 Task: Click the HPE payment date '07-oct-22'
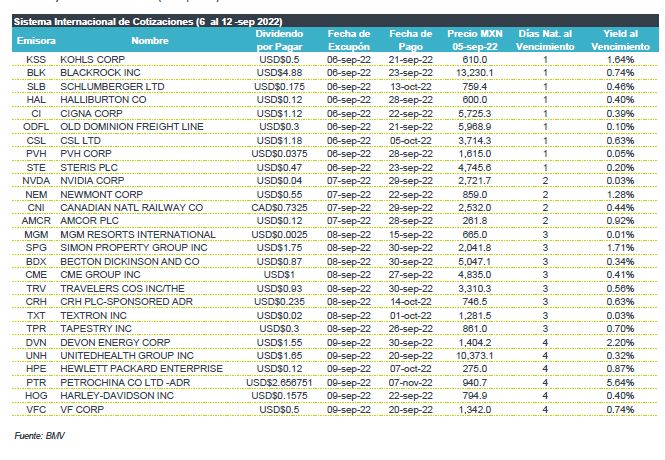click(x=411, y=369)
